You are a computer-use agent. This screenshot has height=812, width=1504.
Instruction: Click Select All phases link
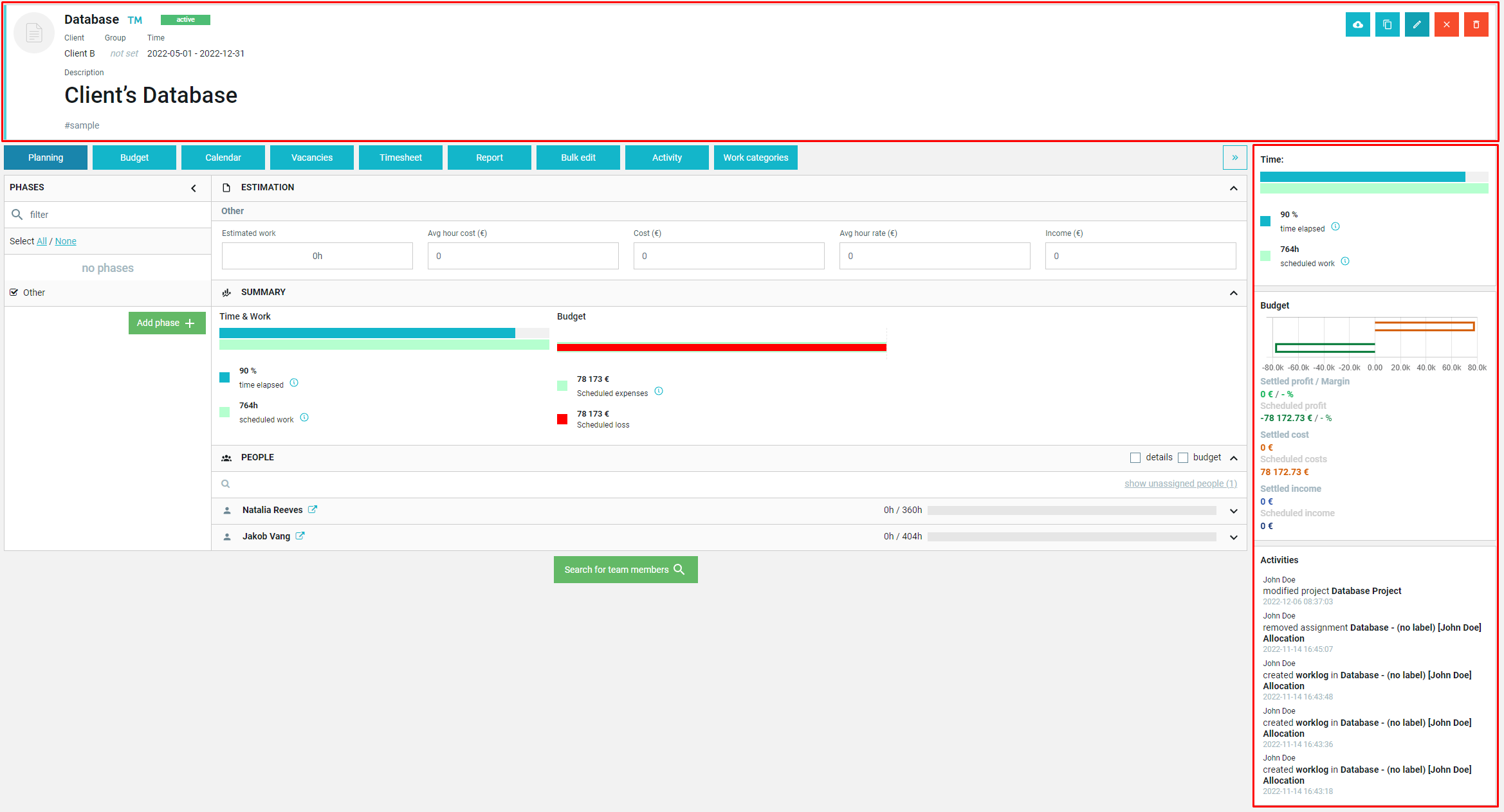click(x=42, y=241)
